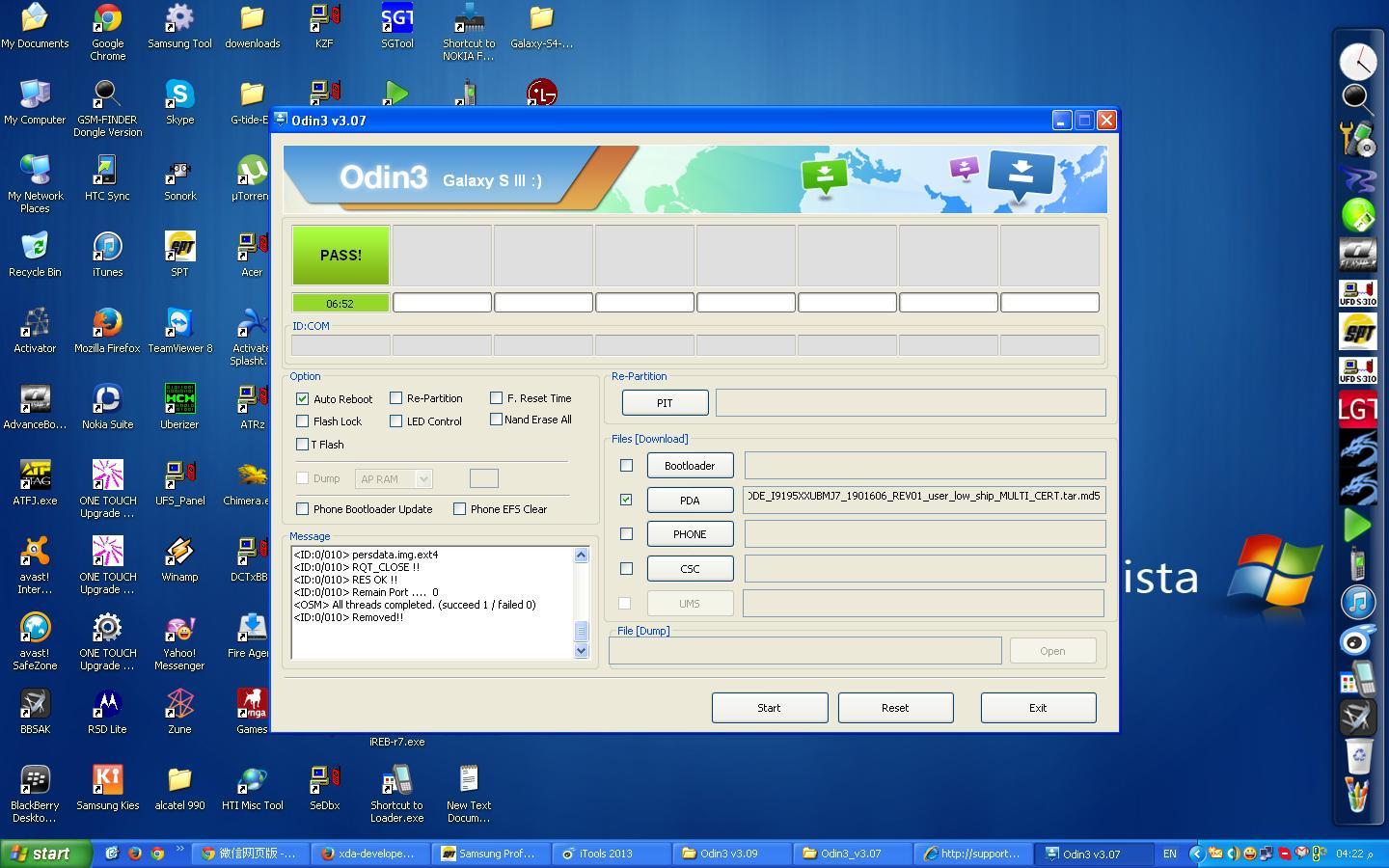Click the PIT button

coord(665,402)
